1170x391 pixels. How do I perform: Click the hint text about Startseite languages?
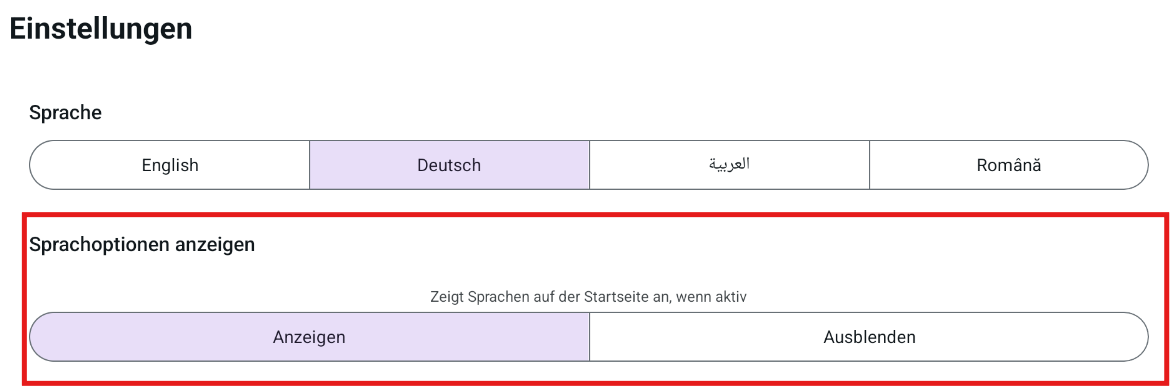(589, 296)
